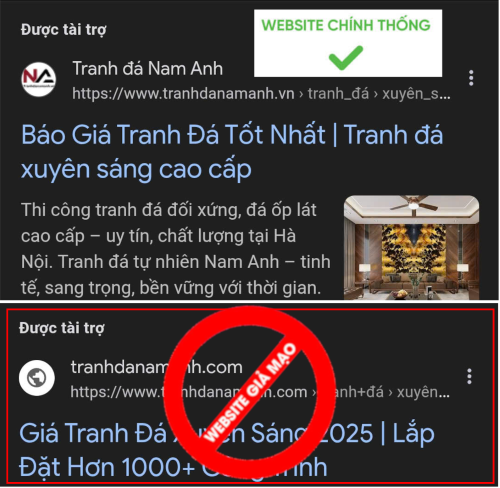
Task: Open the stone painting living room thumbnail
Action: point(411,248)
